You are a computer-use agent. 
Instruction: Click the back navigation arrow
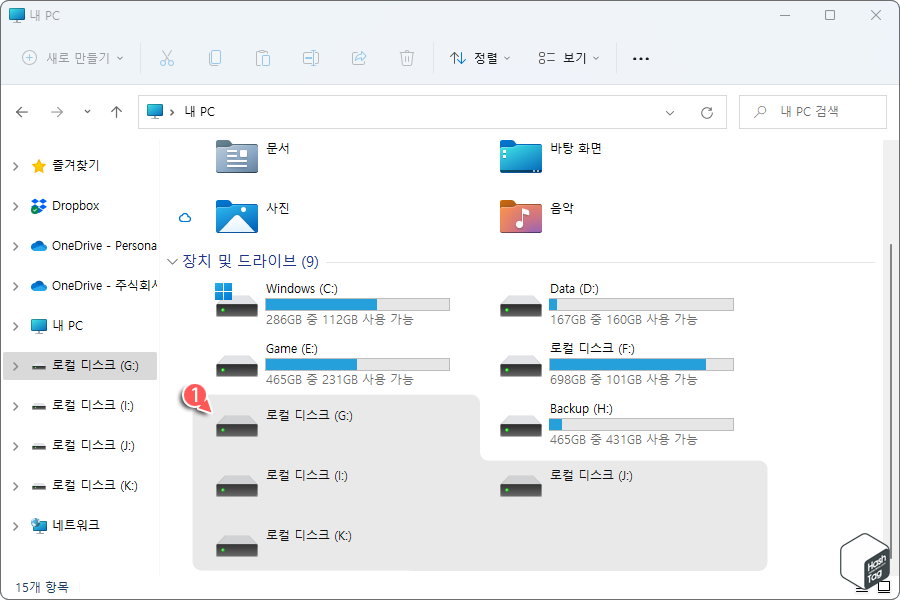pos(22,112)
